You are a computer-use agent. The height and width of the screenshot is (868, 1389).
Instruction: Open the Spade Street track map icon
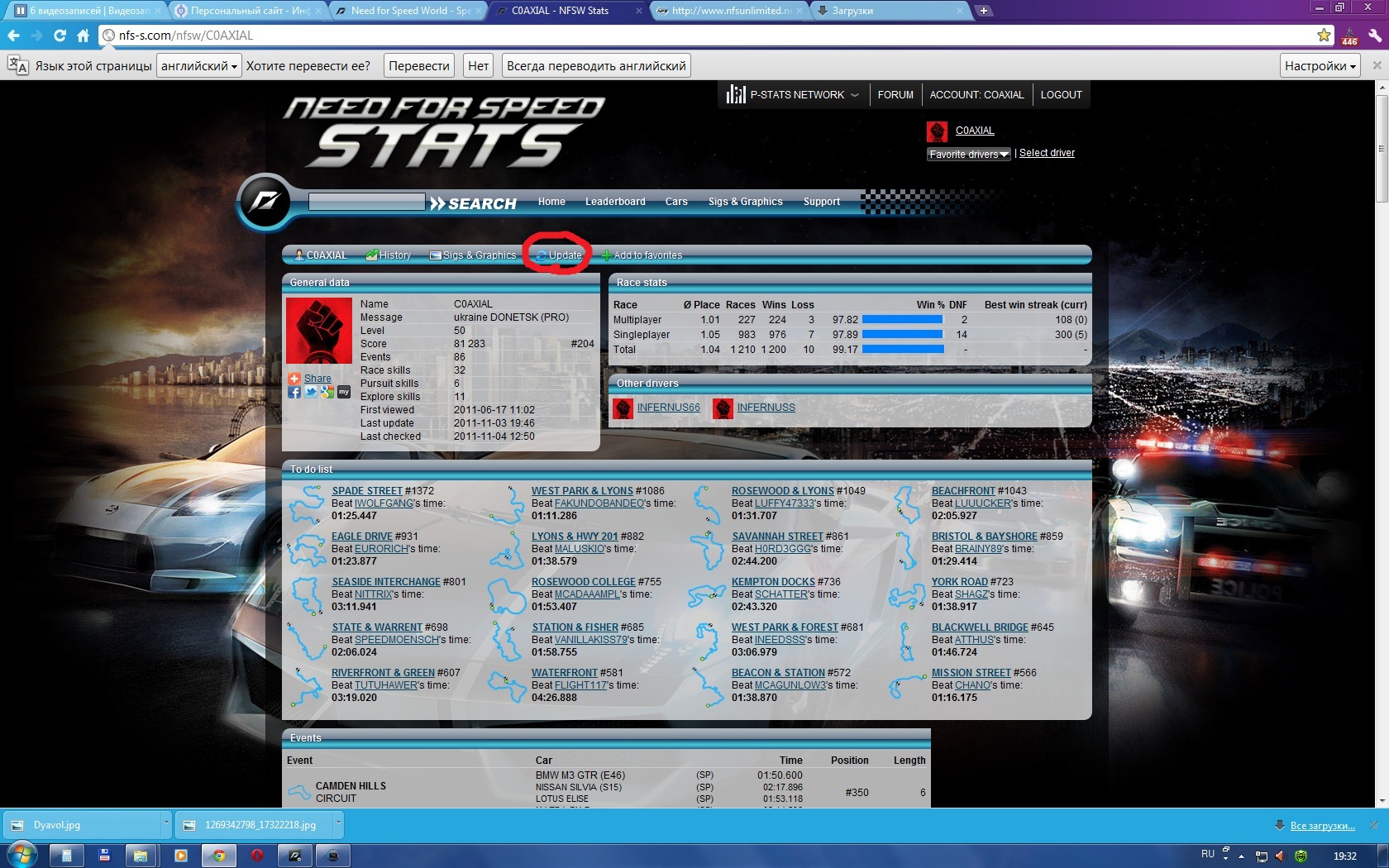pyautogui.click(x=308, y=503)
